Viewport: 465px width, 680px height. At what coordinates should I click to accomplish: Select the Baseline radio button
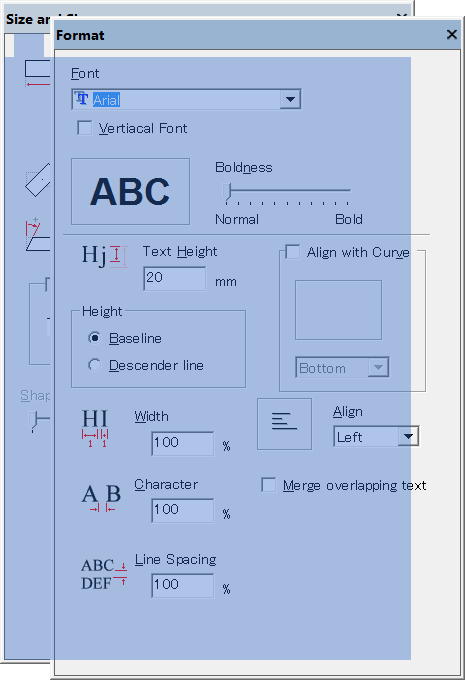[95, 338]
